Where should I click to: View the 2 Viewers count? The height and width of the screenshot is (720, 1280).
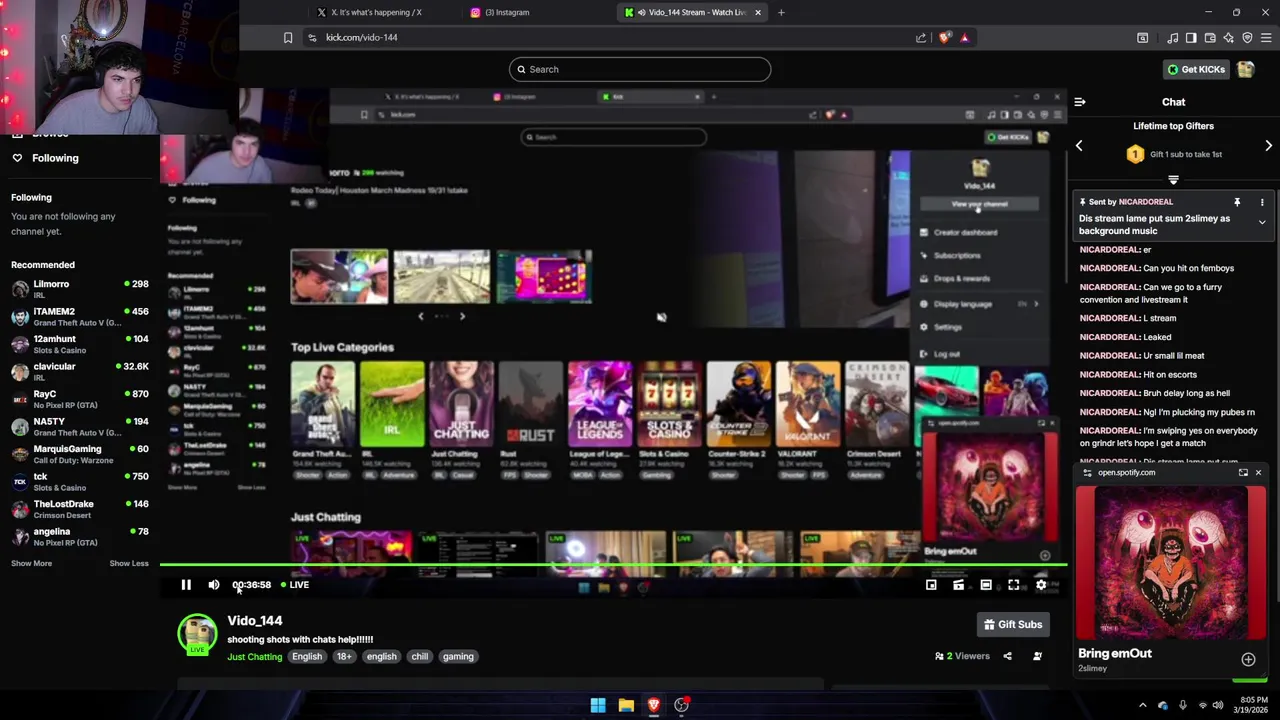(962, 657)
